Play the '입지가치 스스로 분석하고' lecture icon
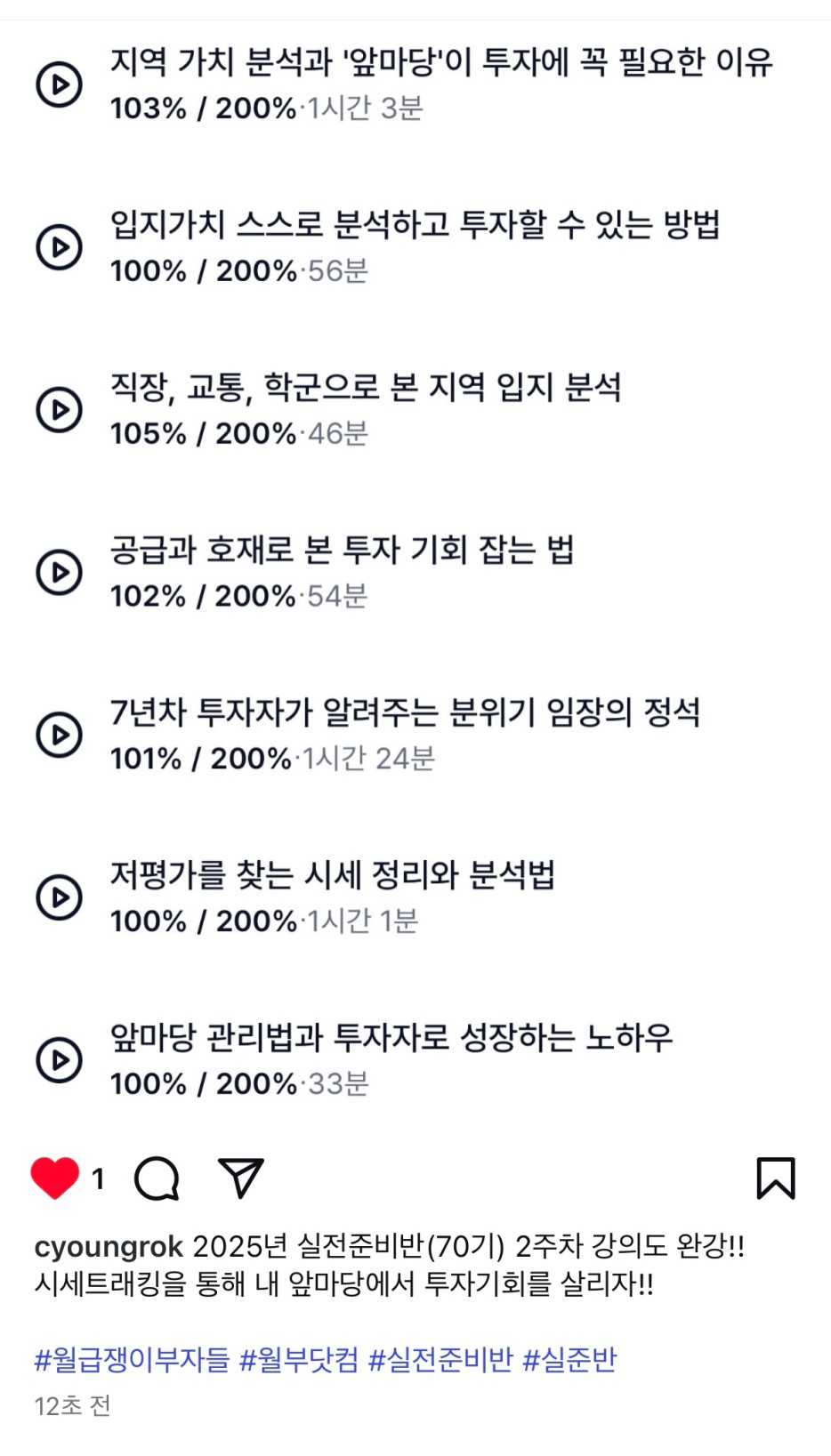 [x=59, y=246]
